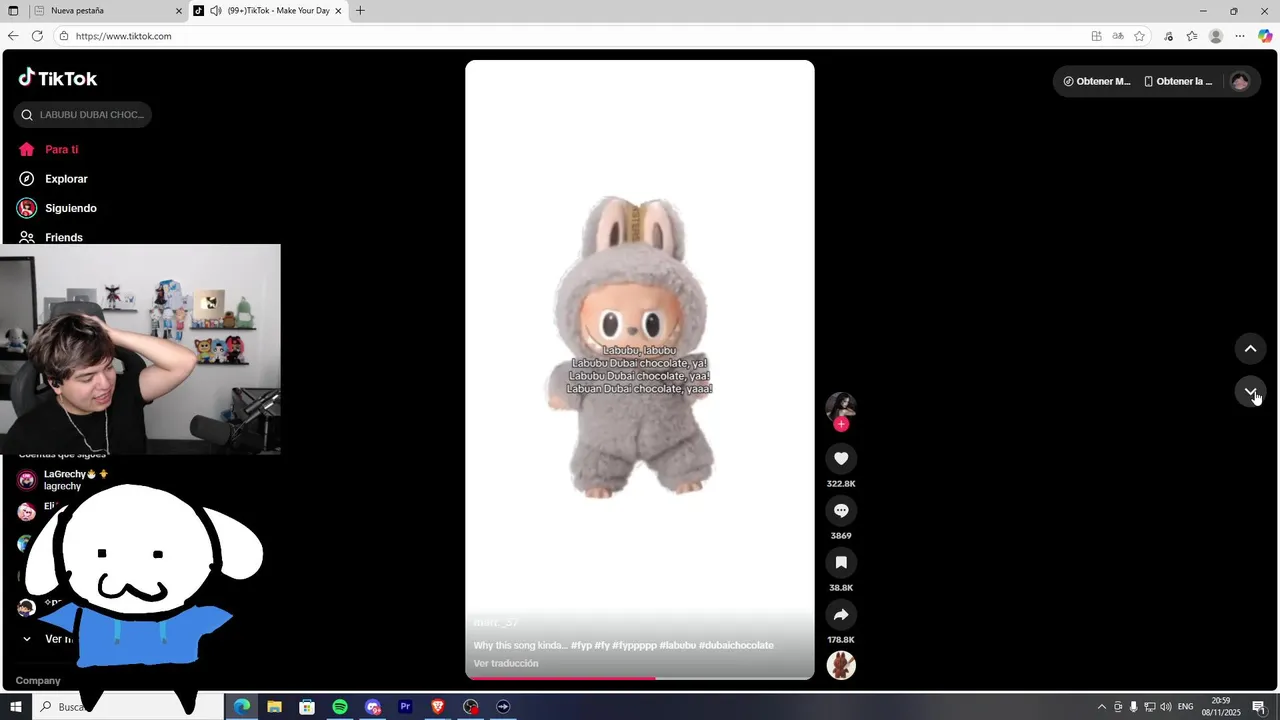The image size is (1280, 720).
Task: Click Ver traducción under the caption
Action: (x=506, y=663)
